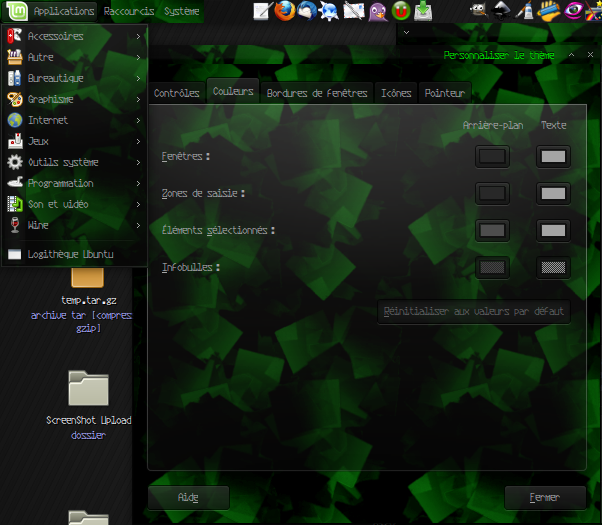Click the Wine glass icon

(x=15, y=225)
